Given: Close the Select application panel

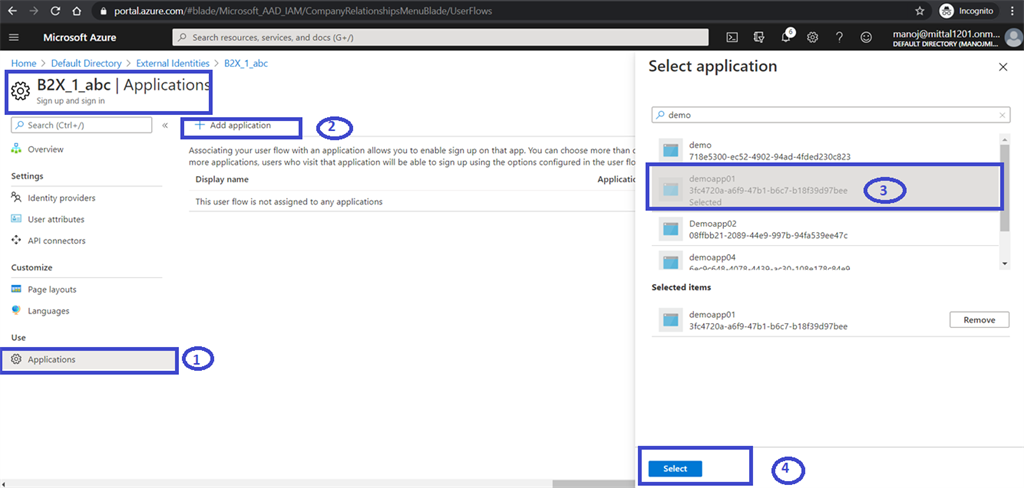Looking at the screenshot, I should click(1003, 67).
